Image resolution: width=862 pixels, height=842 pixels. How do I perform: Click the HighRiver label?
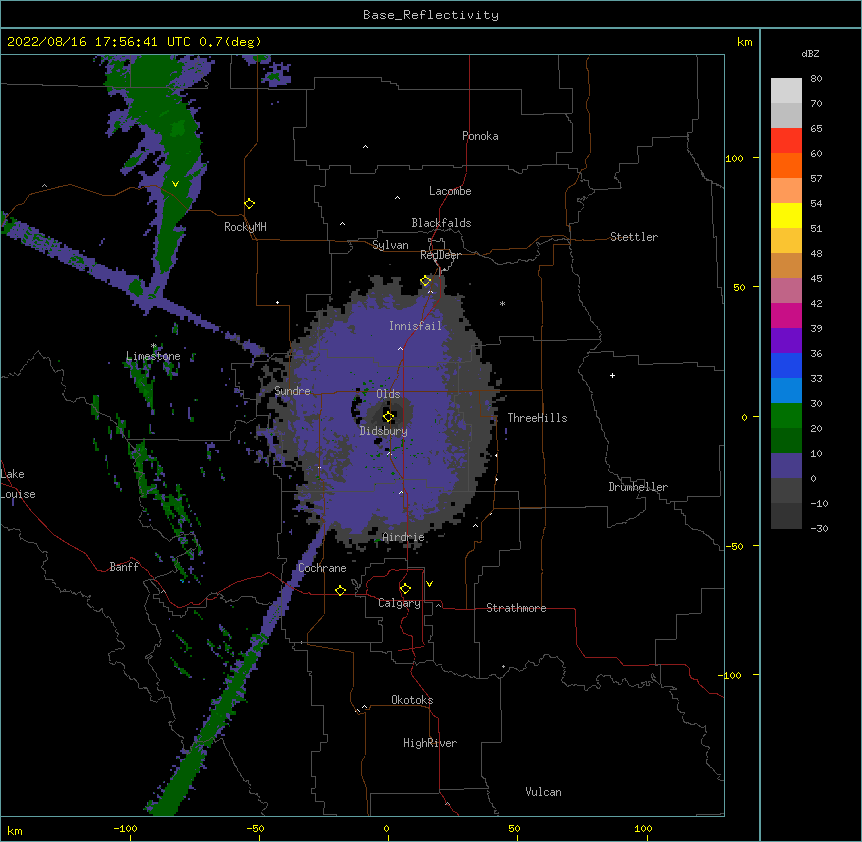430,743
